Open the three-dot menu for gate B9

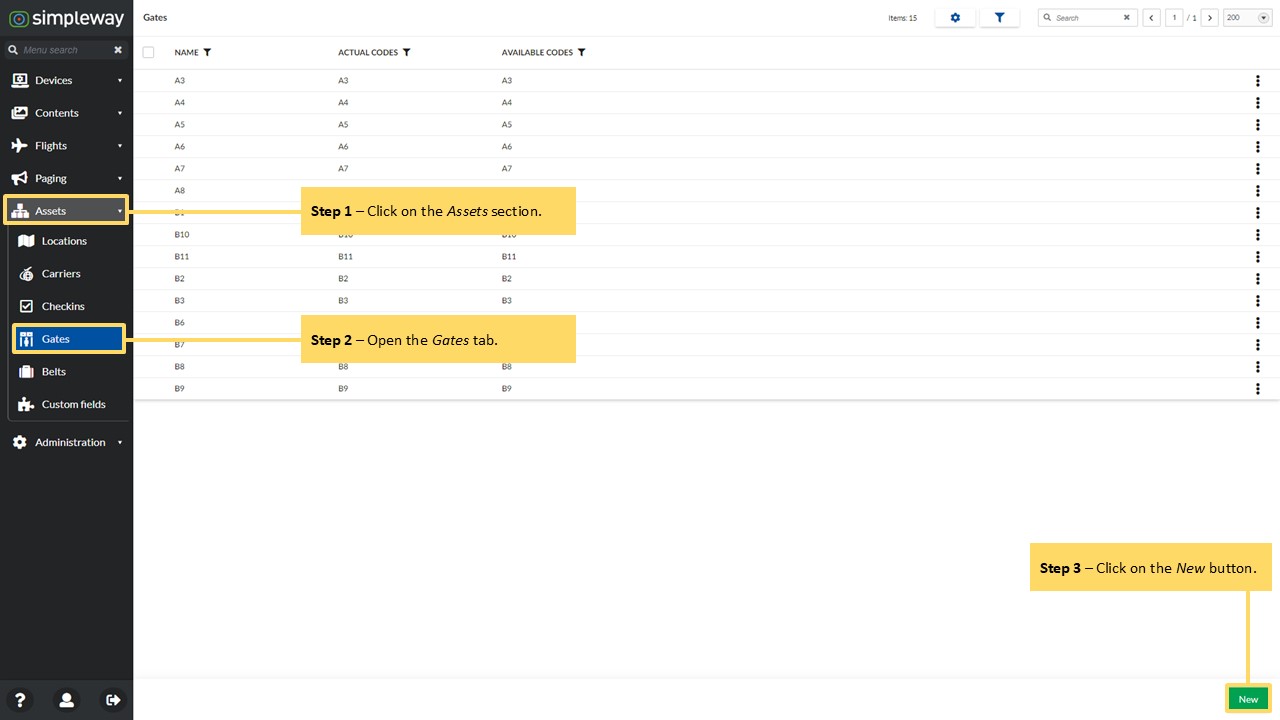1258,388
